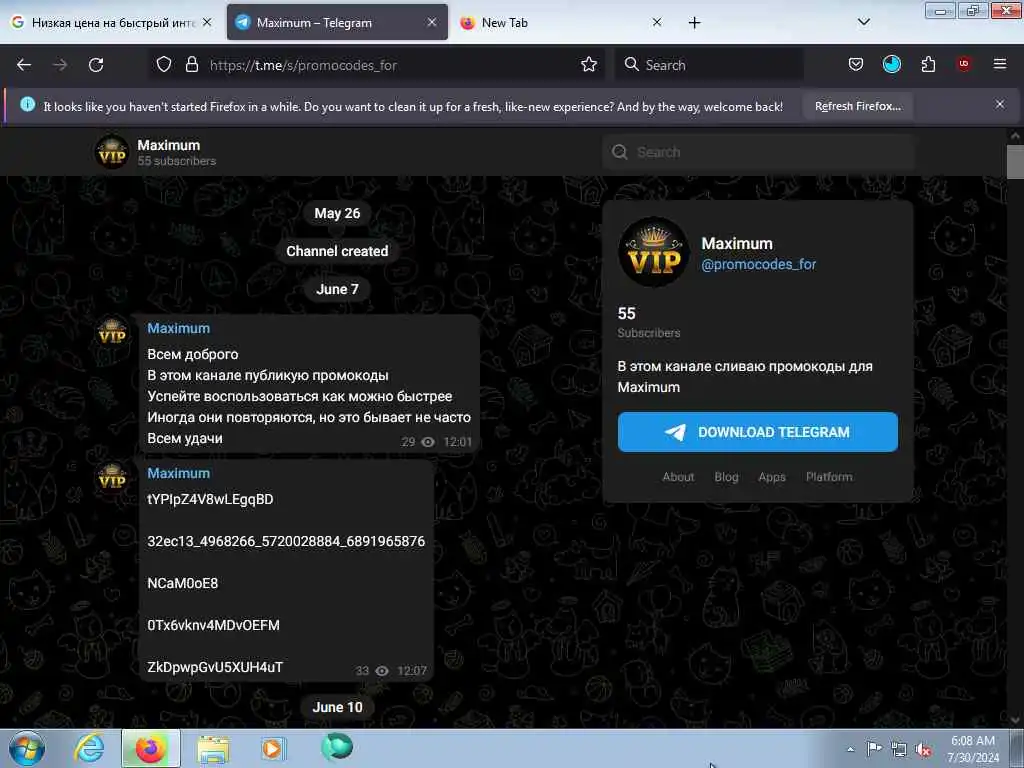This screenshot has height=768, width=1024.
Task: Click Maximum author name in first message
Action: pos(178,328)
